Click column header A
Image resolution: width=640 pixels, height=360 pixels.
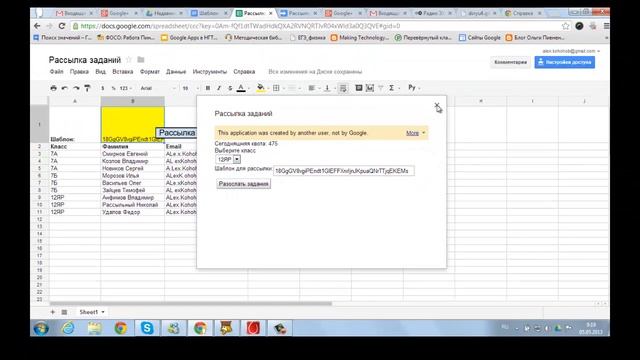(75, 101)
